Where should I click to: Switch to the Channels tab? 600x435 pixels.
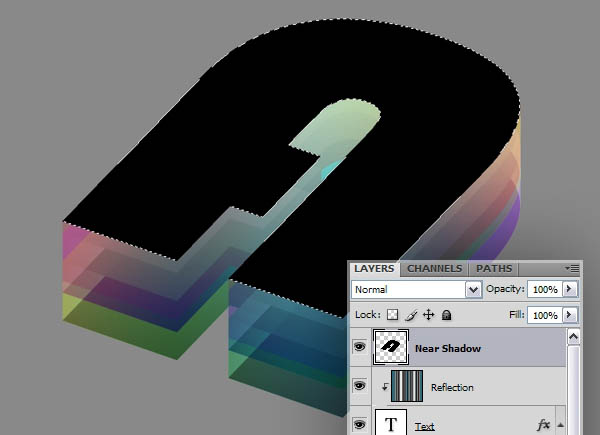(434, 269)
